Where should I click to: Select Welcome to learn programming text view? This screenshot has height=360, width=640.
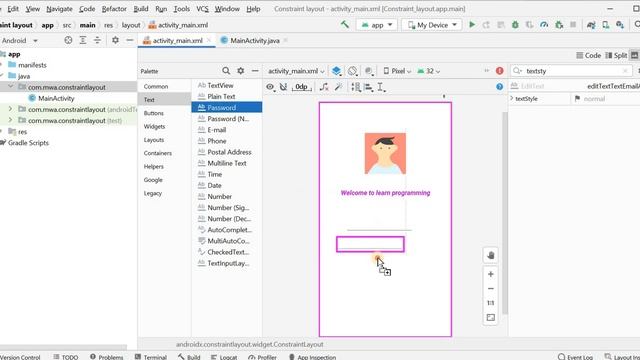pos(385,193)
